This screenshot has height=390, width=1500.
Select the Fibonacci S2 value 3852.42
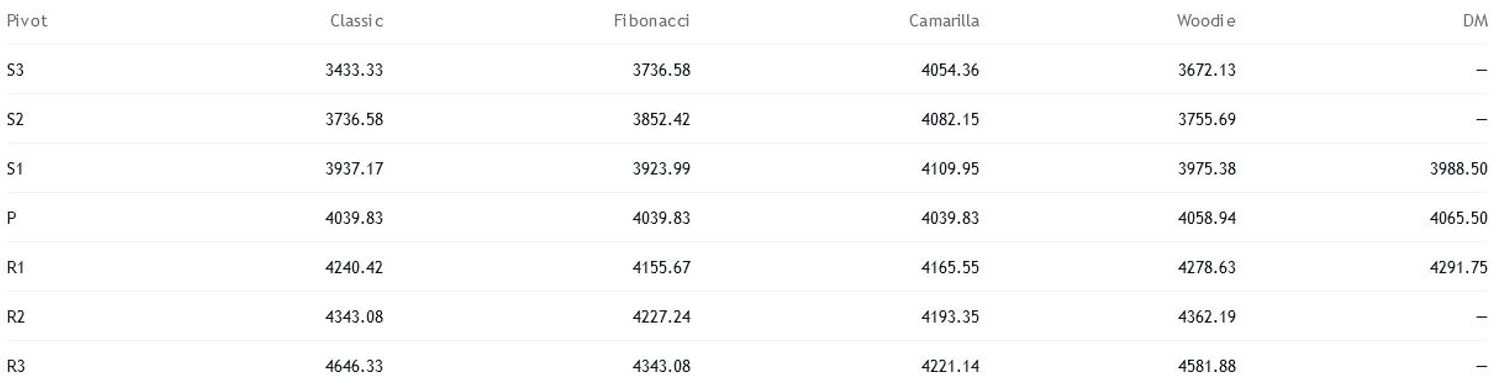click(660, 119)
